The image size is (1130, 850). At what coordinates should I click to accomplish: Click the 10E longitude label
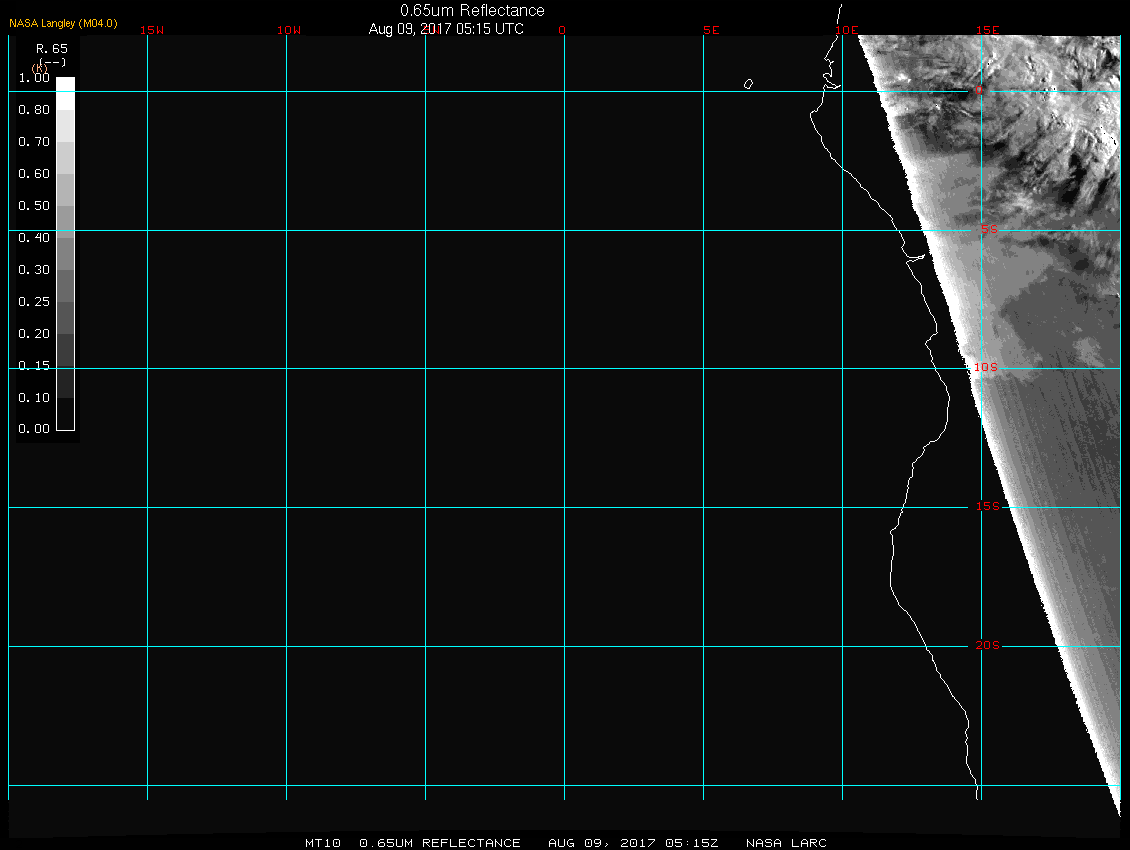[847, 30]
